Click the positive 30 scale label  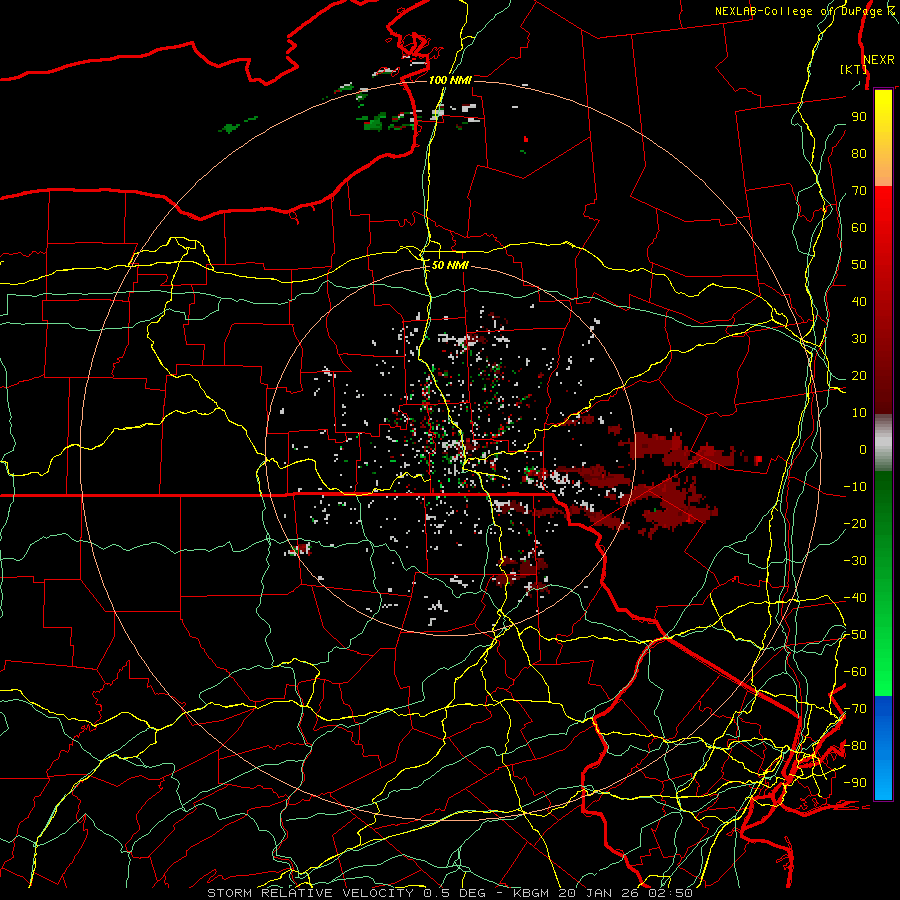(x=859, y=339)
